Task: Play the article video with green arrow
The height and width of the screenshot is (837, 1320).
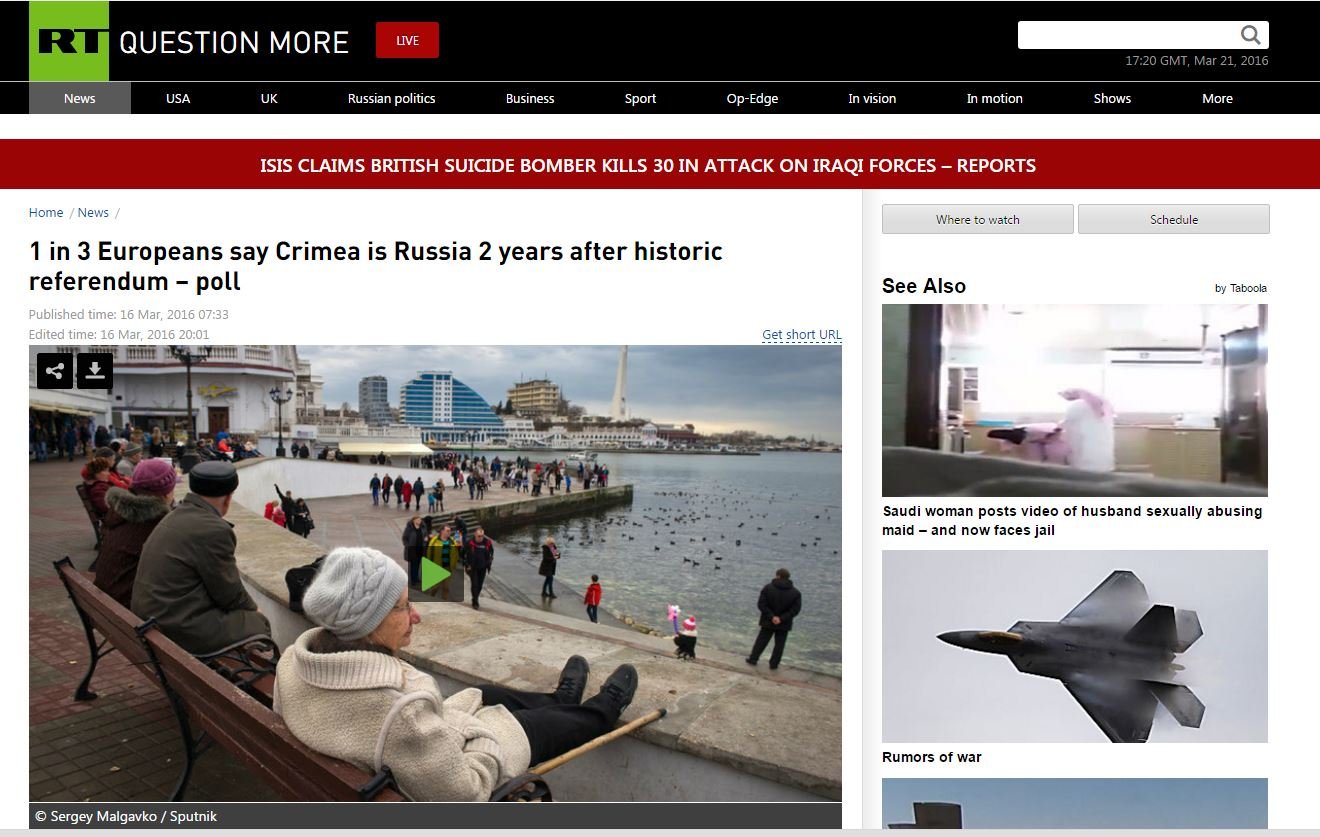Action: coord(435,574)
